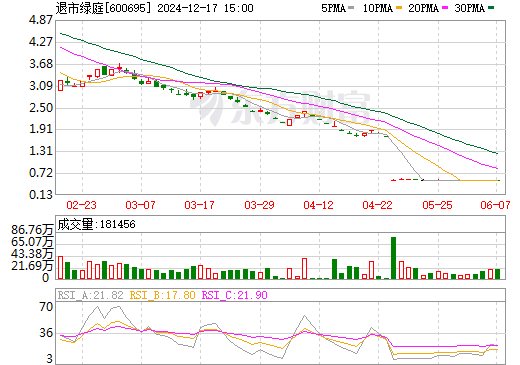The height and width of the screenshot is (365, 520).
Task: Click the RSI_A:21.82 indicator label
Action: (x=90, y=295)
